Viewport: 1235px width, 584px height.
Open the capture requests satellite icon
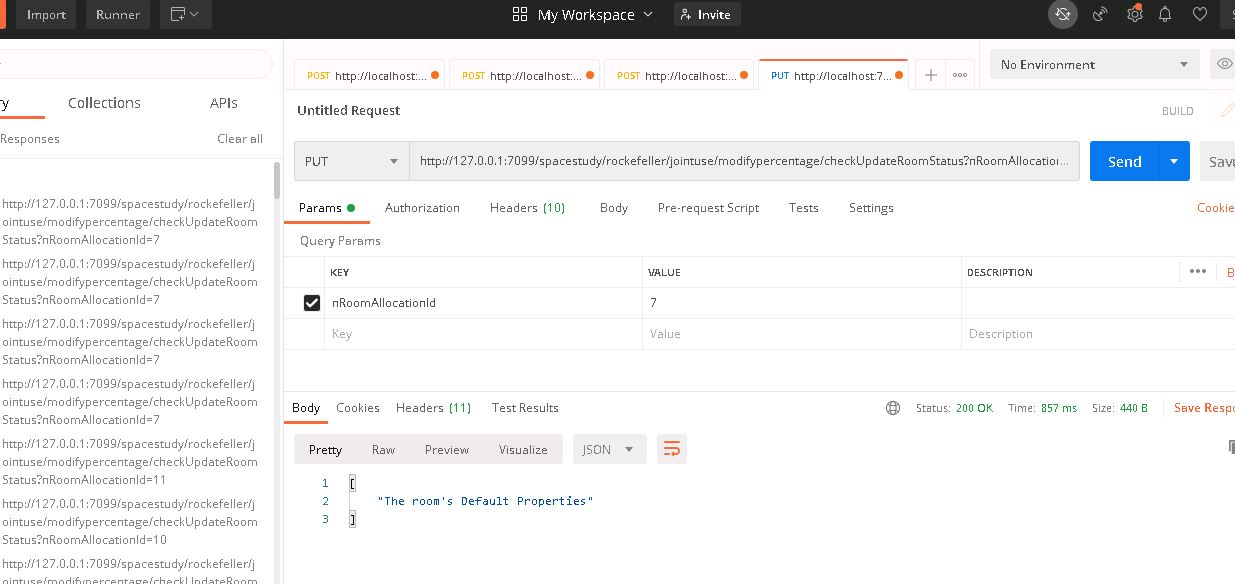pyautogui.click(x=1100, y=14)
